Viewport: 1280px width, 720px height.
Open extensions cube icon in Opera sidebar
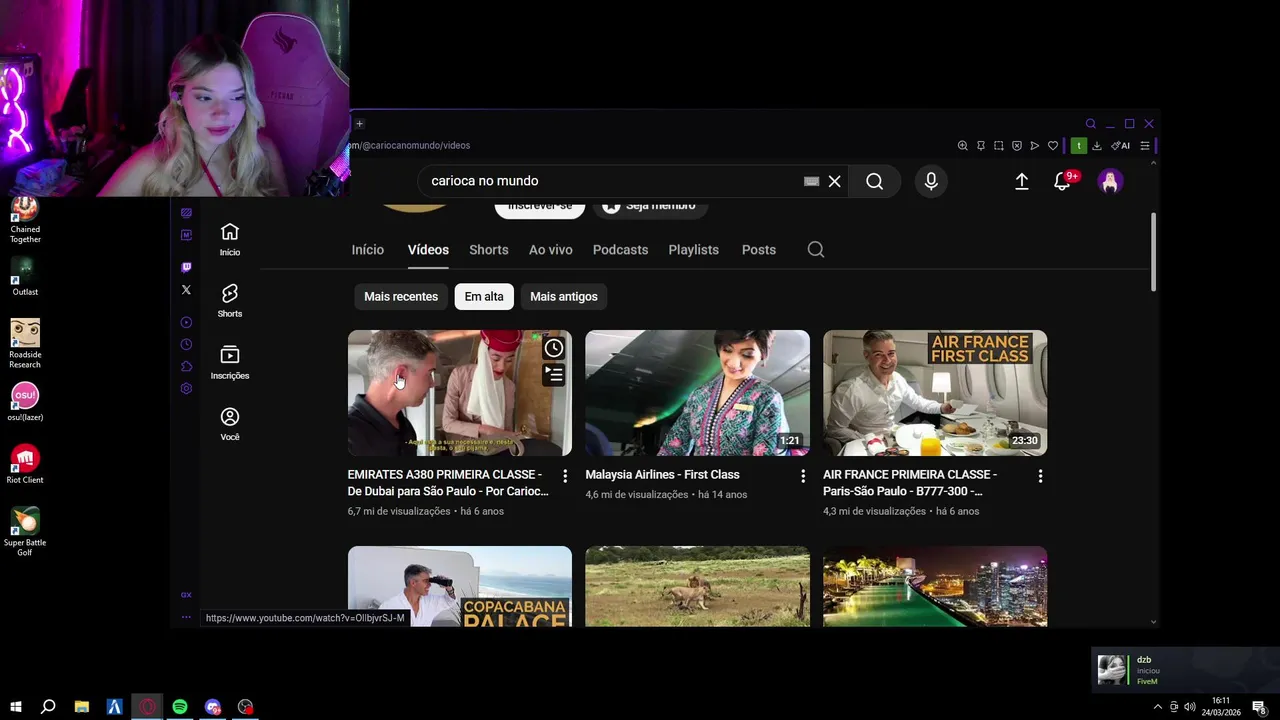186,366
